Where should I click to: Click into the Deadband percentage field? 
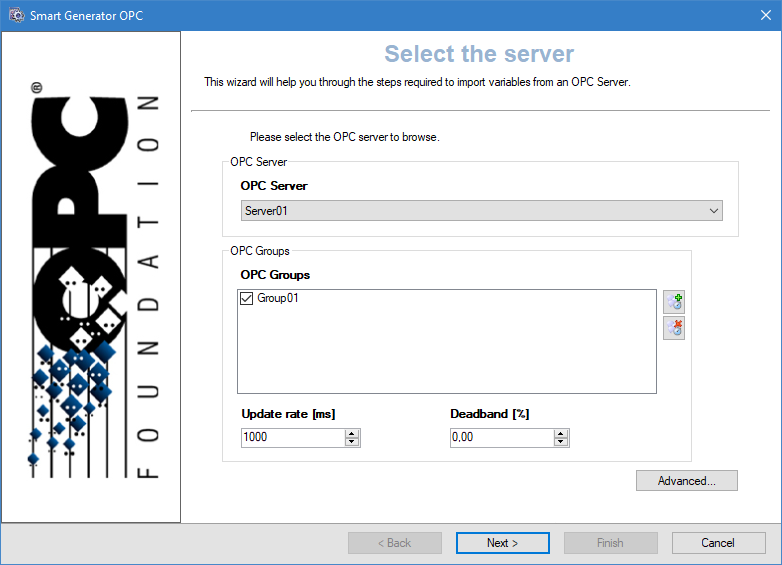pos(500,437)
